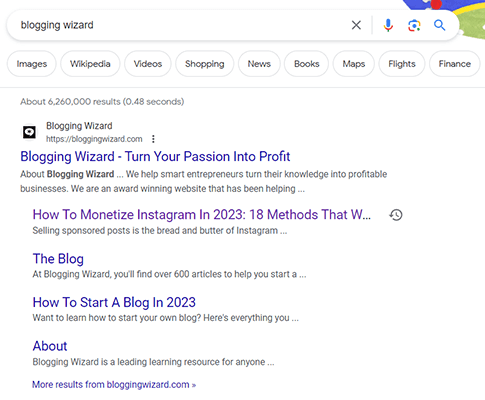Click the About 6,260,000 results count text

tap(102, 101)
